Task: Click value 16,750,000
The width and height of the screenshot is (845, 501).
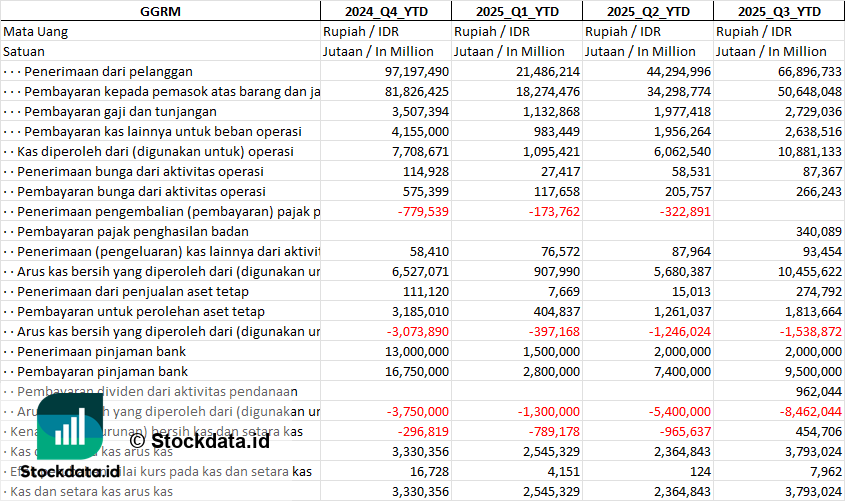Action: pos(417,371)
